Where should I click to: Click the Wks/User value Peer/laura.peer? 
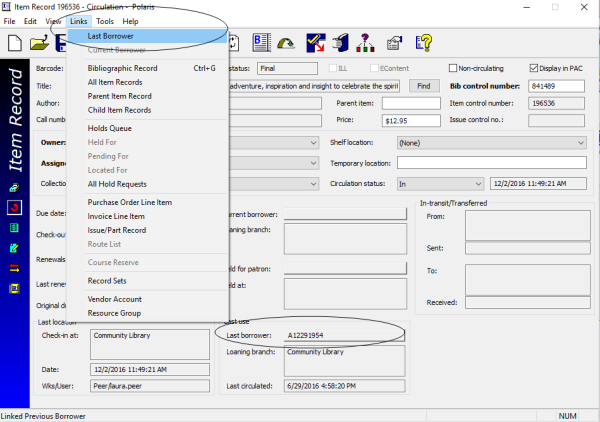(150, 386)
